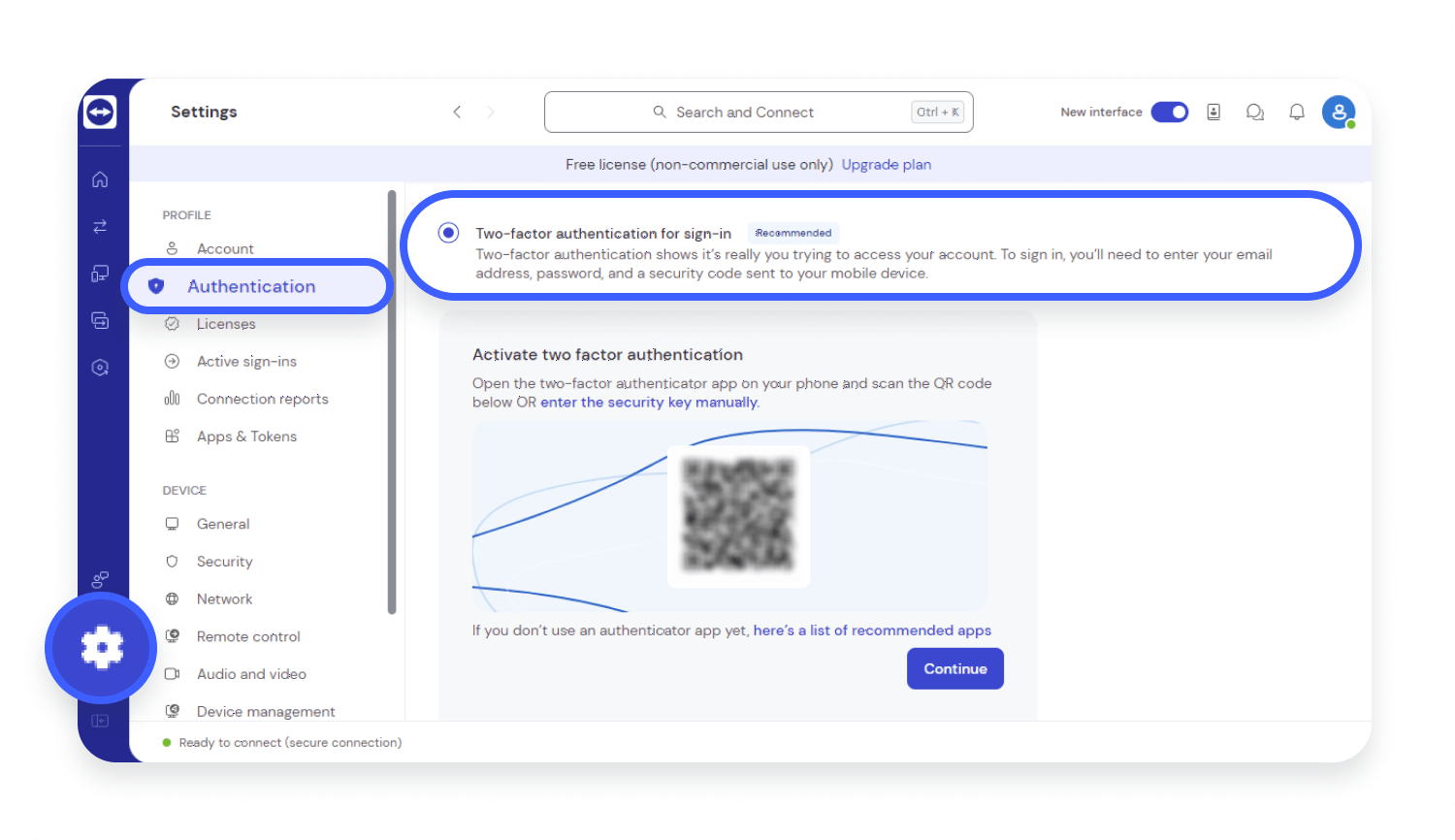Viewport: 1455px width, 840px height.
Task: Open the Remote connections arrows icon
Action: (100, 226)
